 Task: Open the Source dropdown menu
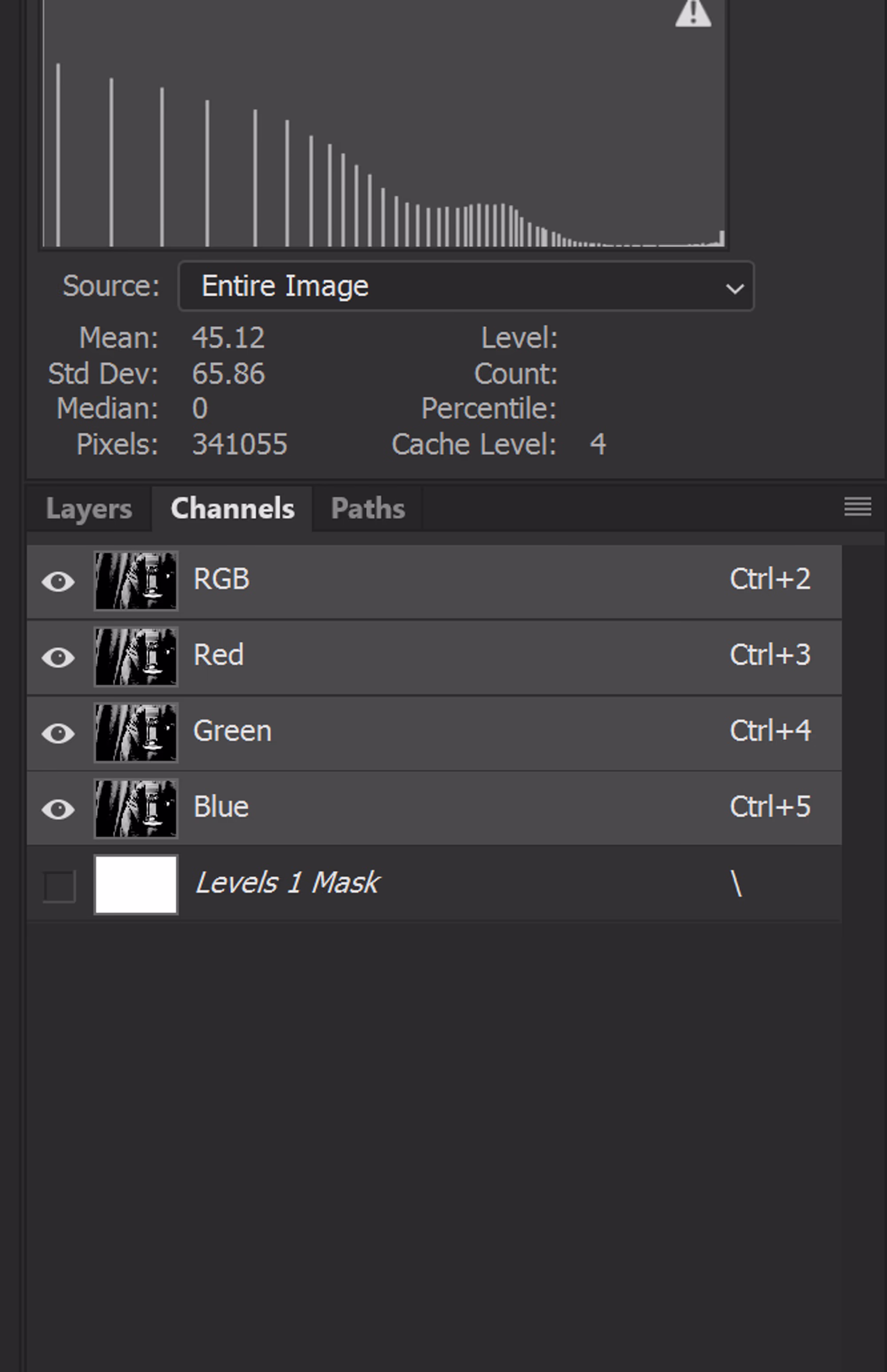465,286
